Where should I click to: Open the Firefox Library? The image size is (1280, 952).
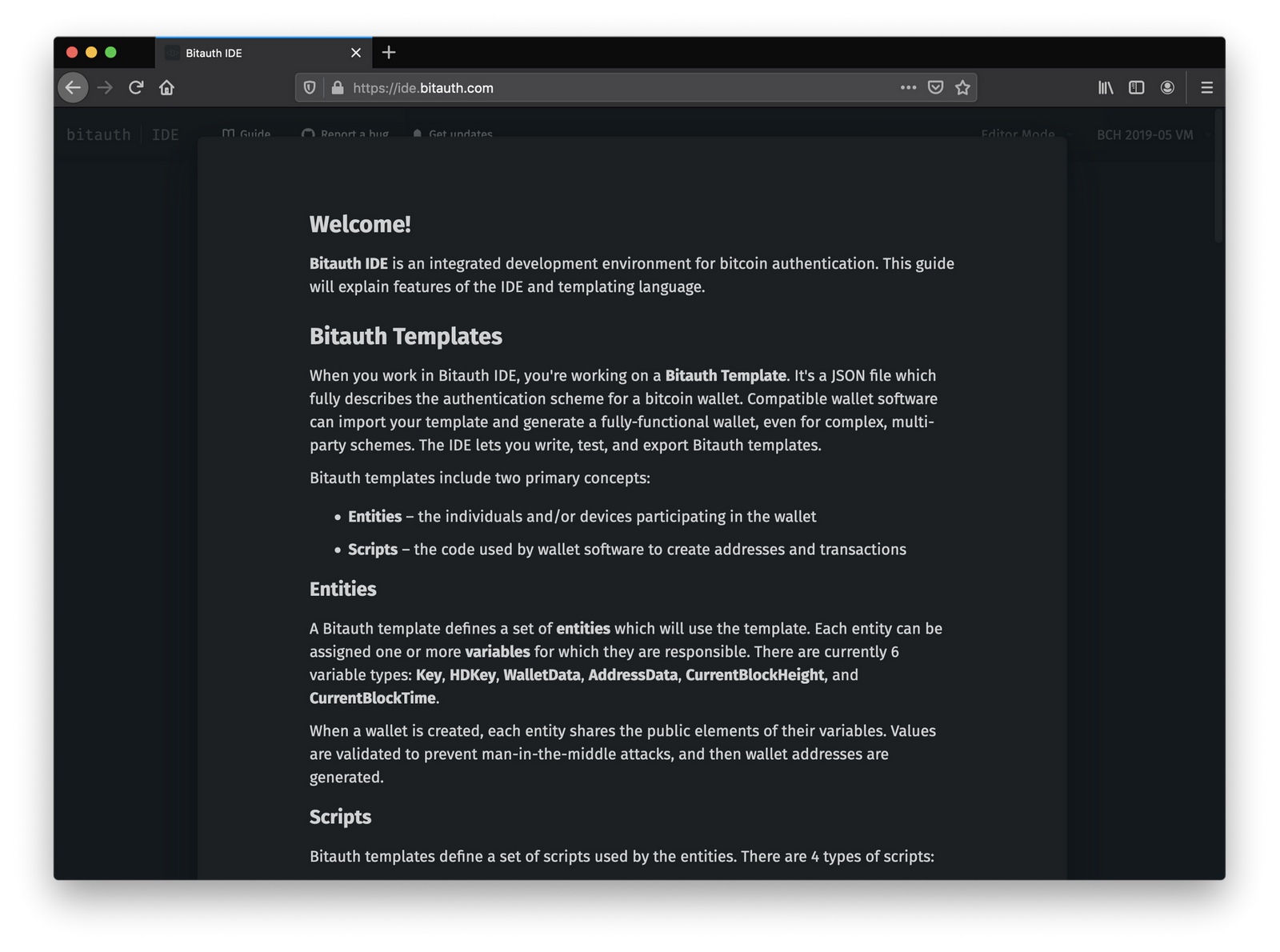click(x=1106, y=88)
